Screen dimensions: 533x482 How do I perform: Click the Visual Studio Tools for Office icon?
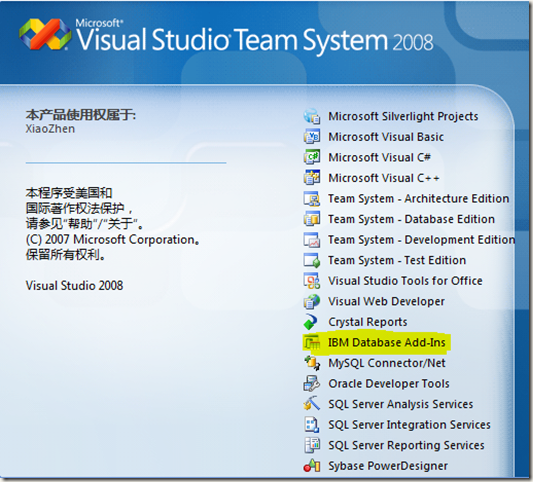pyautogui.click(x=312, y=281)
